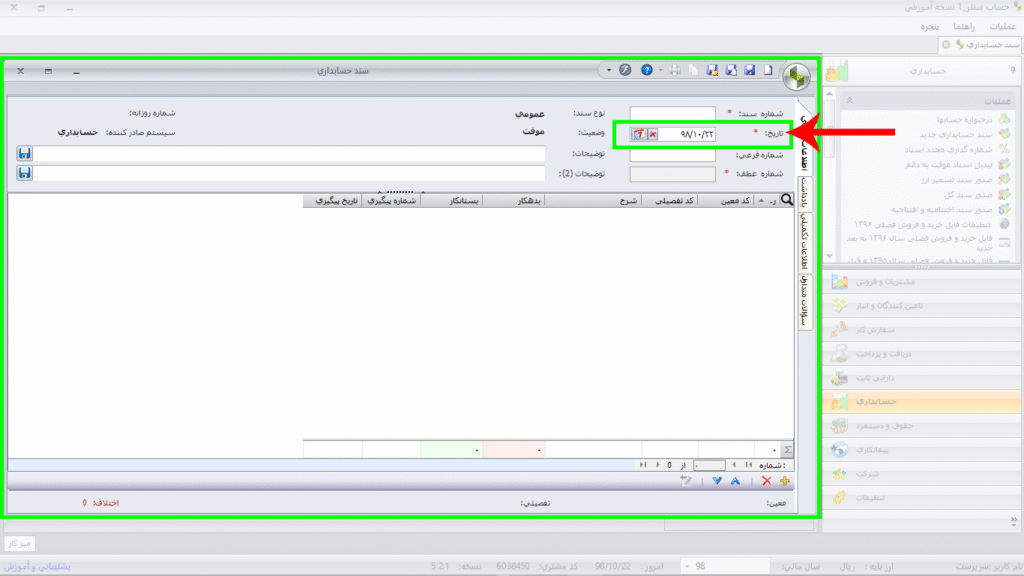This screenshot has width=1024, height=576.
Task: Open the calendar picker beside the date
Action: (x=639, y=134)
